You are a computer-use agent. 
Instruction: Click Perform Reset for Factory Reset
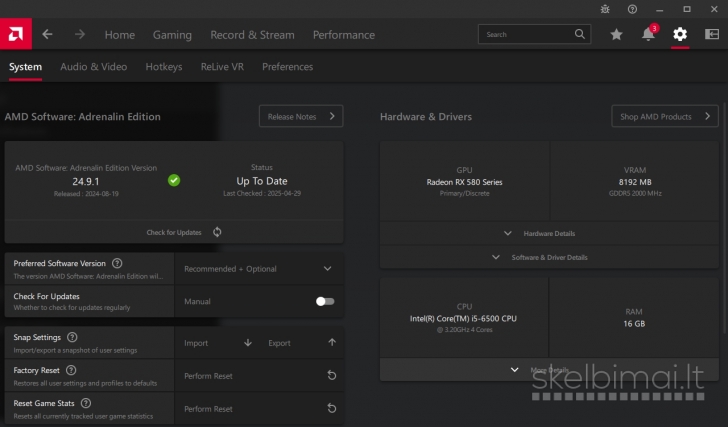pos(259,376)
